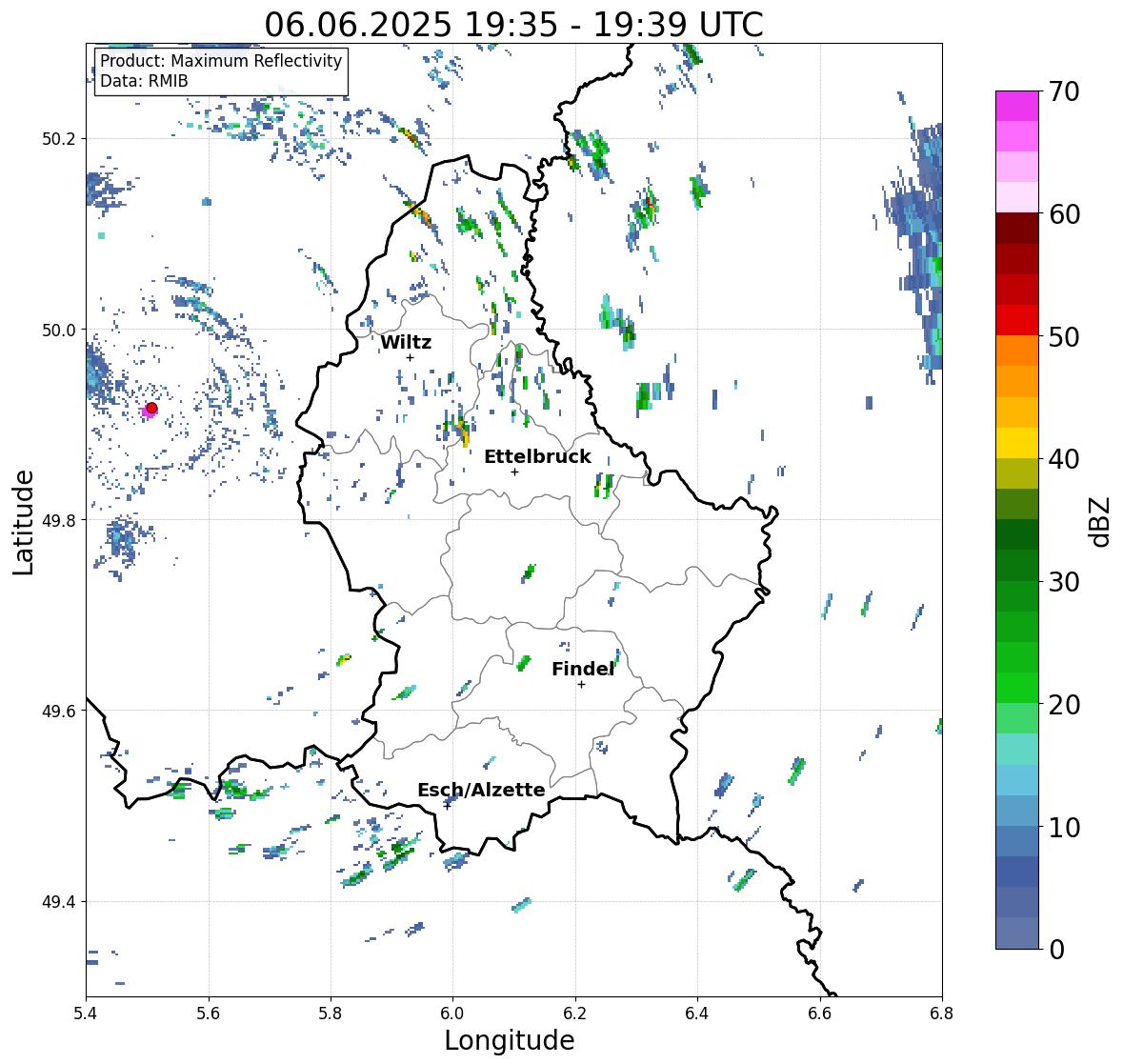Click the 10 value on the colorbar
This screenshot has height=1064, width=1123.
pos(1064,827)
